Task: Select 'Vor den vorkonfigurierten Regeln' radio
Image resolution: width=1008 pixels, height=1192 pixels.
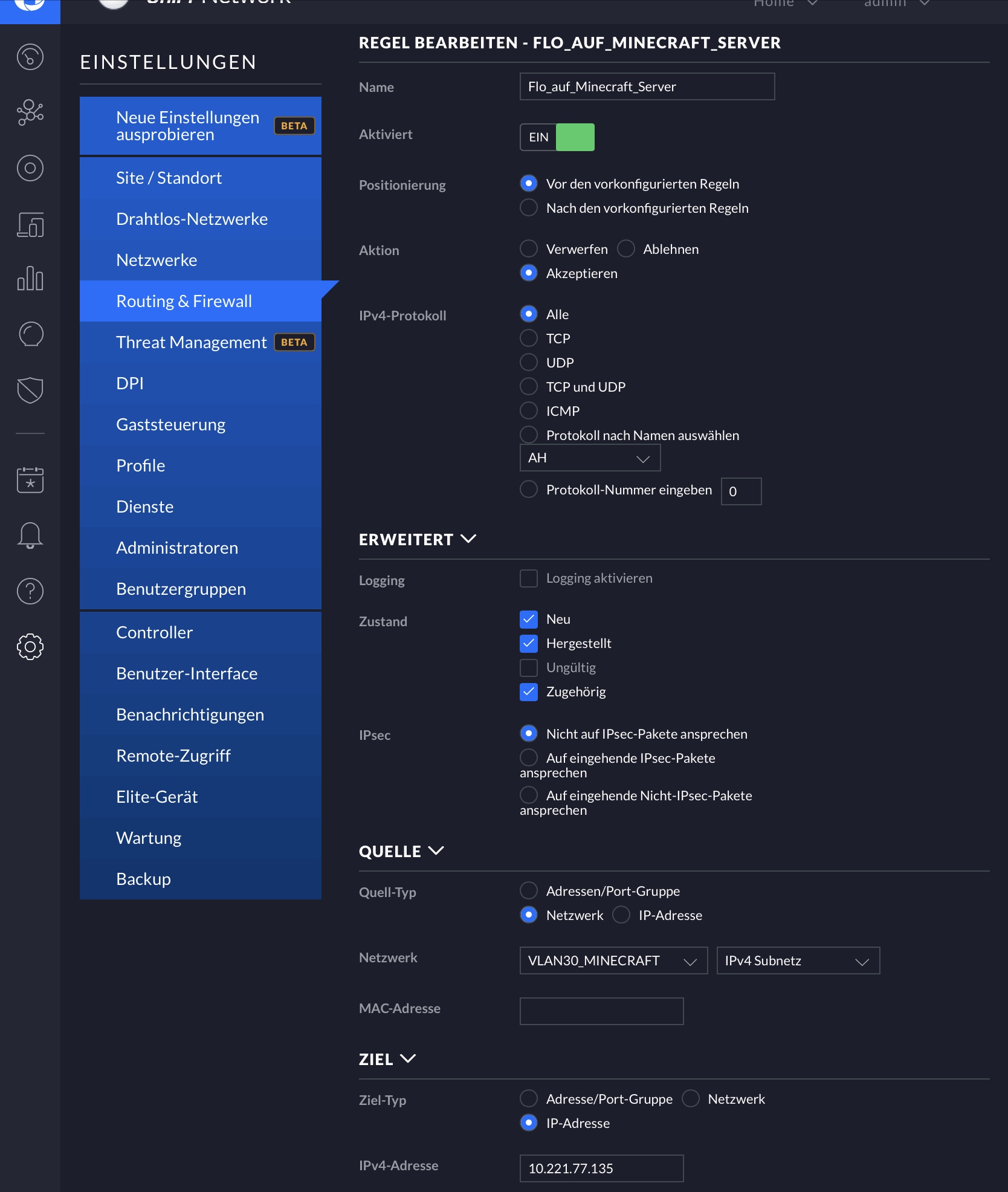Action: 529,183
